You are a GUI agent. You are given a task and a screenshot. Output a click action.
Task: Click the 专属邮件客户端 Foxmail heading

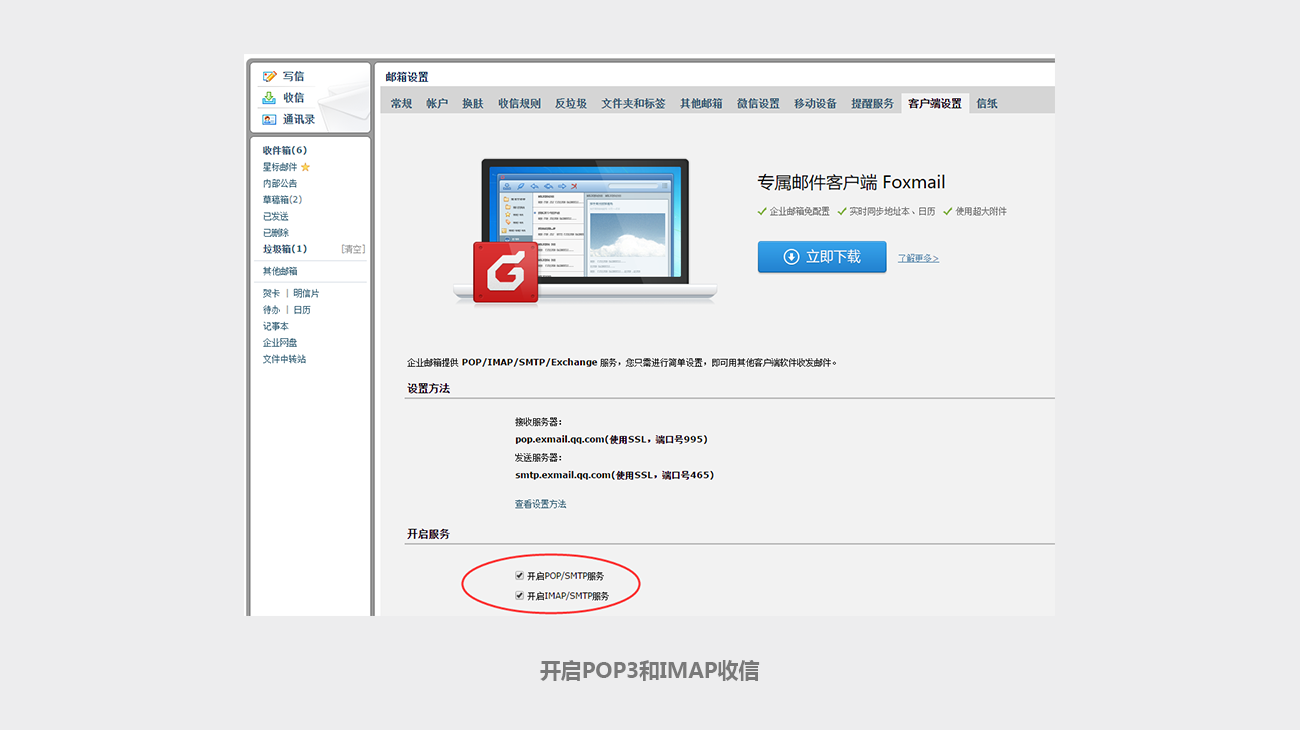tap(851, 182)
